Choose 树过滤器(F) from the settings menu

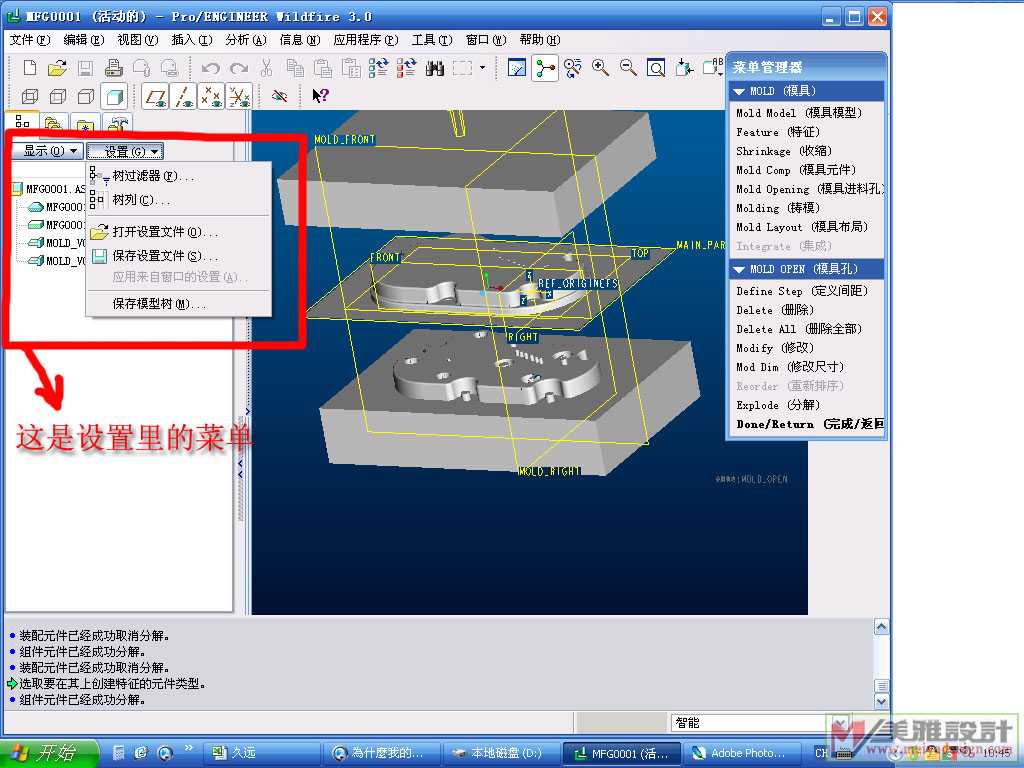[178, 176]
